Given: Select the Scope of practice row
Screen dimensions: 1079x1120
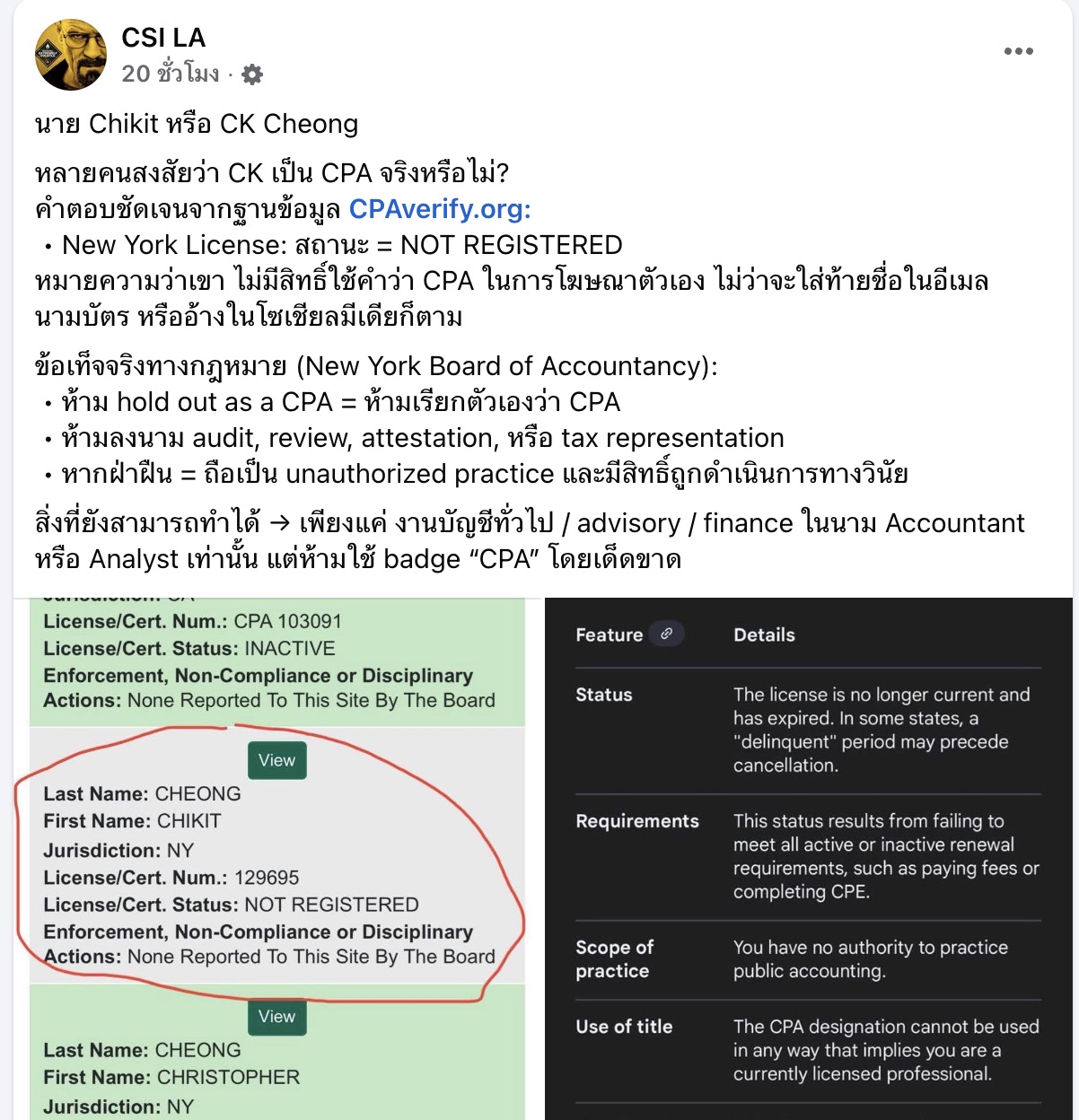Looking at the screenshot, I should tap(808, 959).
